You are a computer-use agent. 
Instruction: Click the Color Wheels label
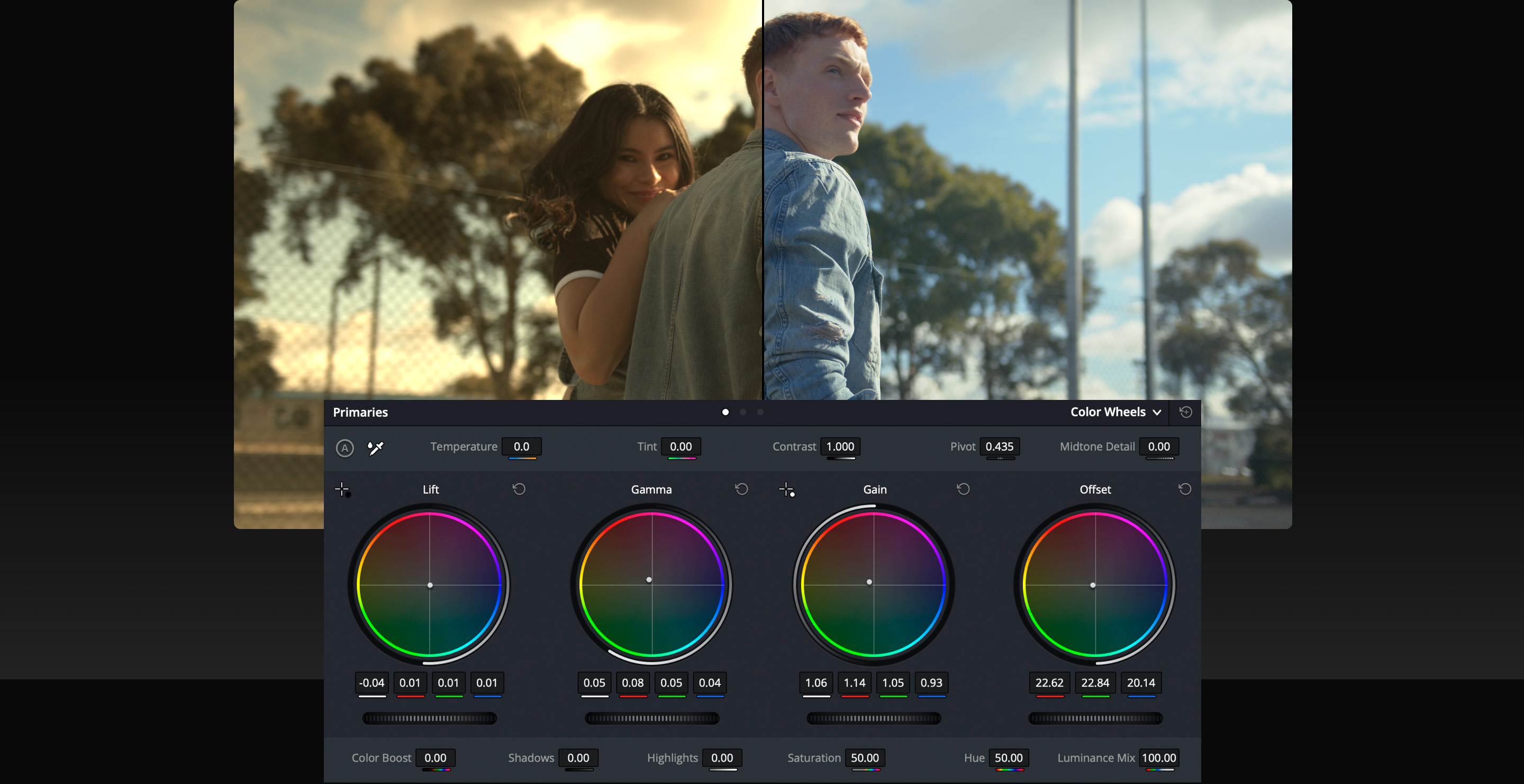(x=1109, y=412)
